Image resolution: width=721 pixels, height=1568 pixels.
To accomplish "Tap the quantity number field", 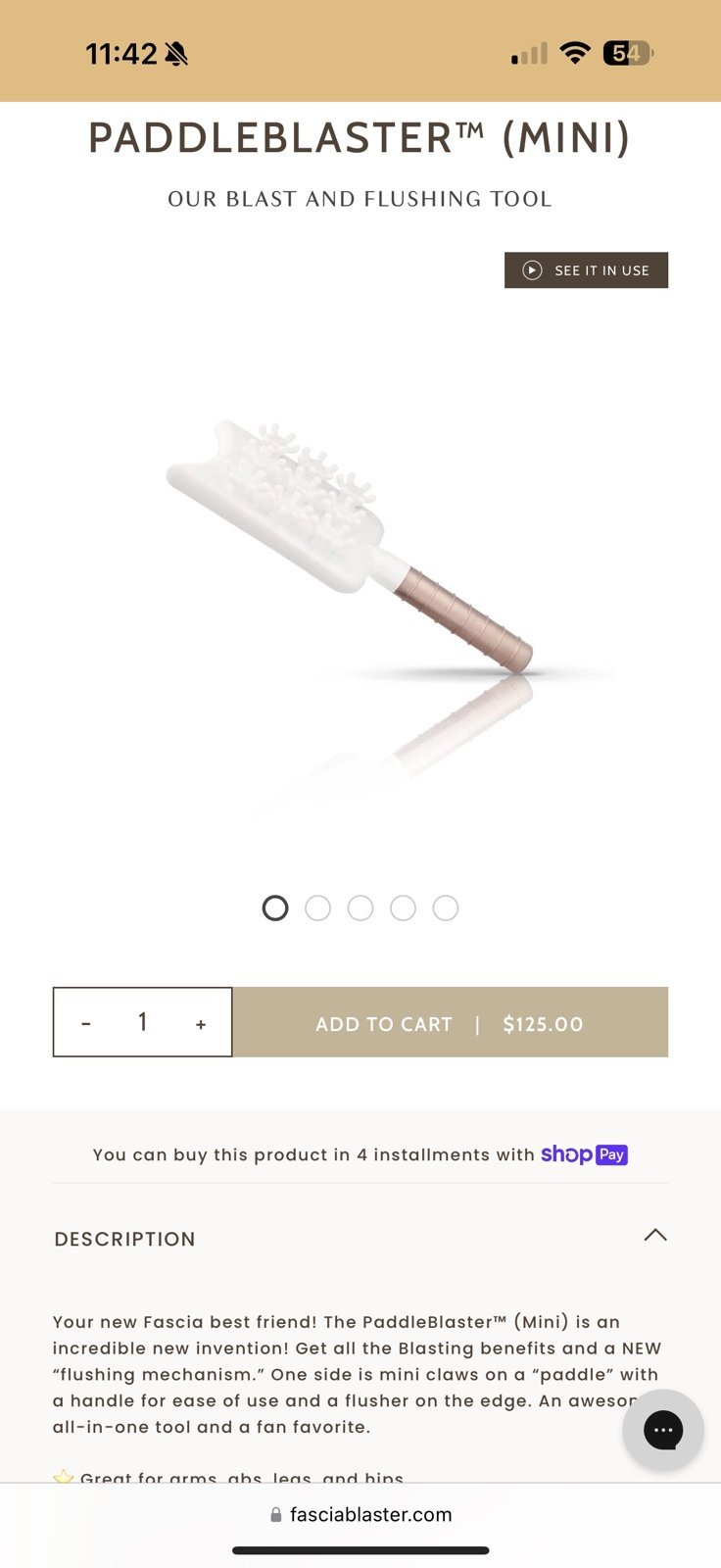I will tap(143, 1022).
